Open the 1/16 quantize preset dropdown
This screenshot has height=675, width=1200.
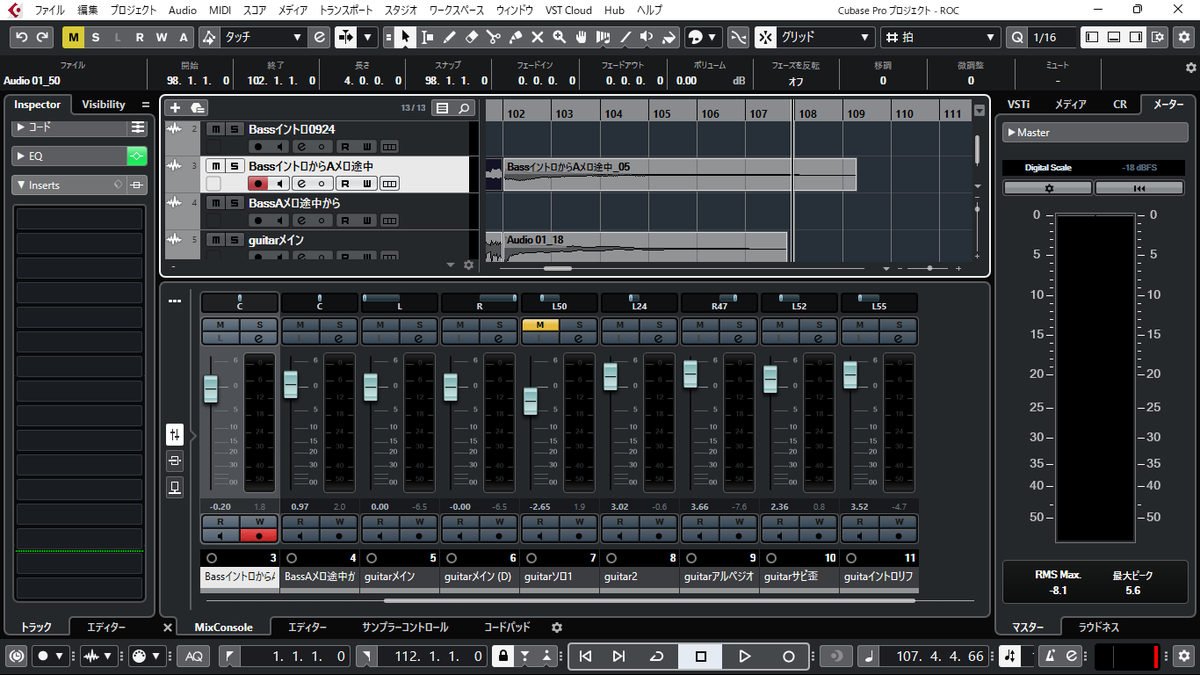[1051, 37]
